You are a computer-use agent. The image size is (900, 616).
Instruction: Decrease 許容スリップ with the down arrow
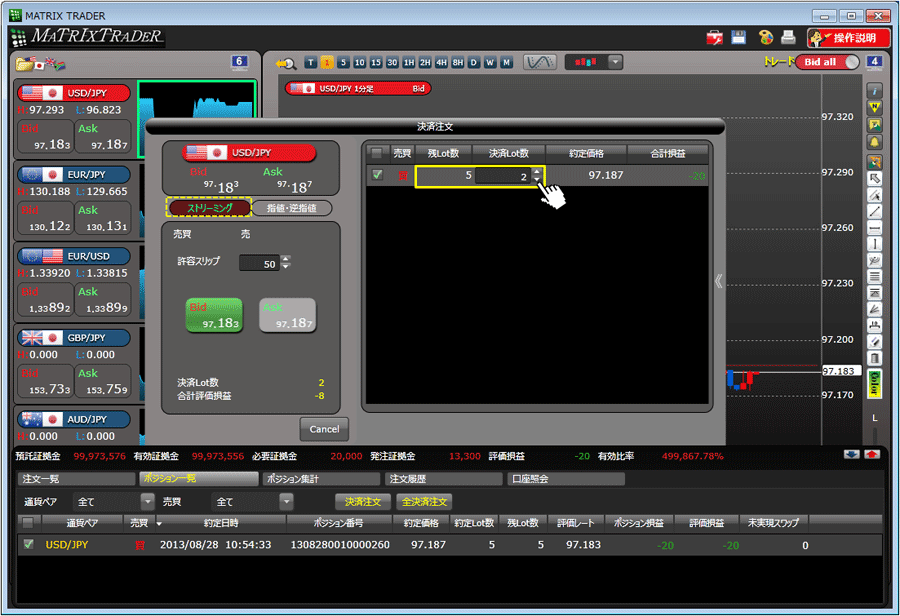pyautogui.click(x=286, y=267)
